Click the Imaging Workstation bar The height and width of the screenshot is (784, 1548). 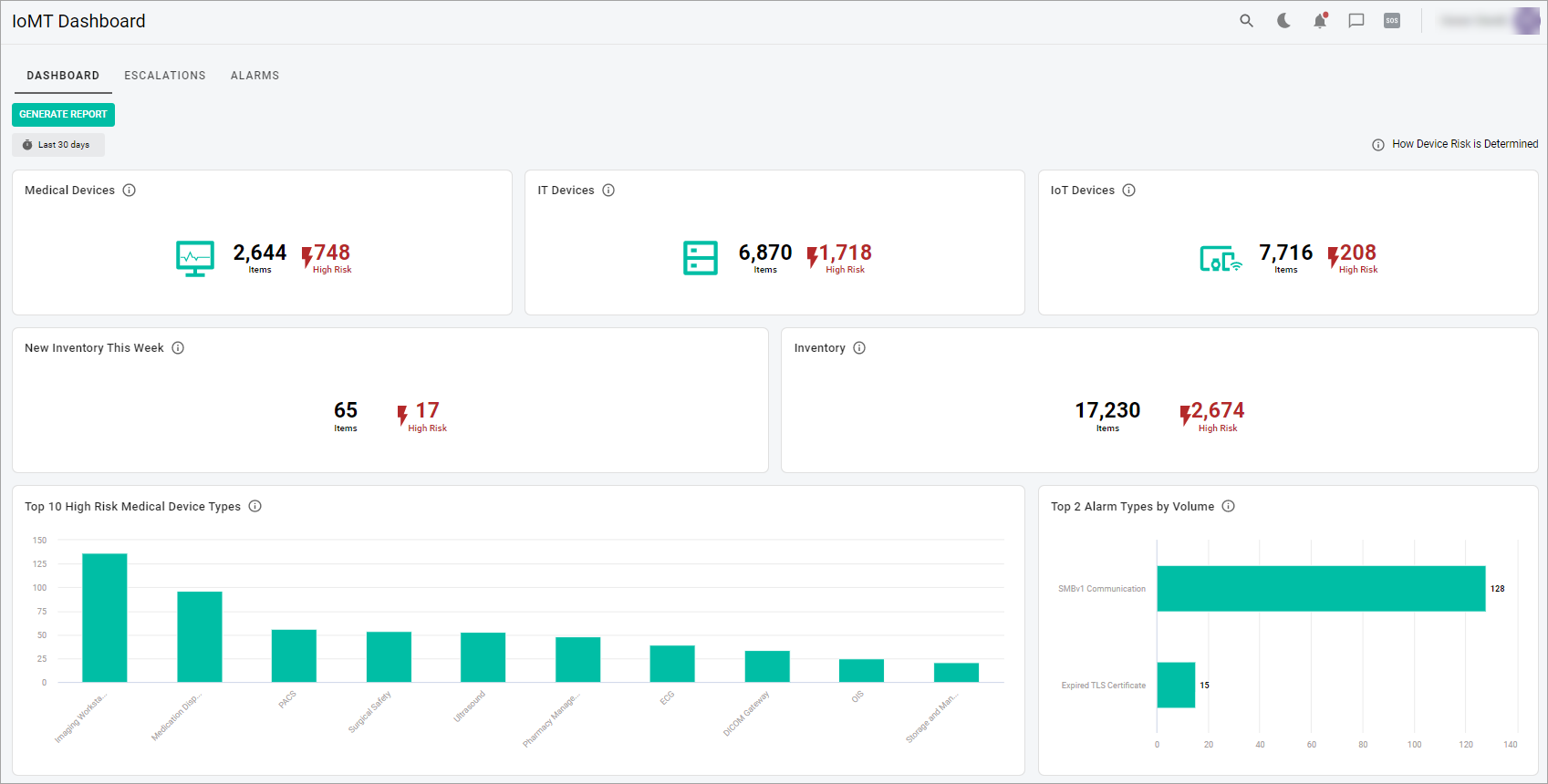(105, 617)
